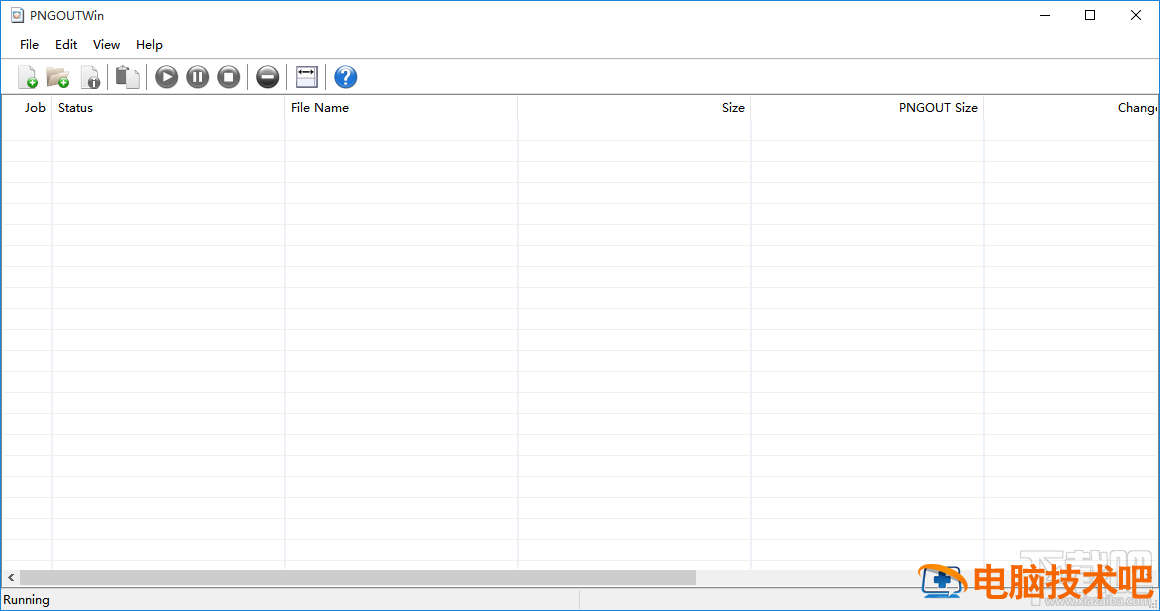Open the File menu

coord(30,45)
